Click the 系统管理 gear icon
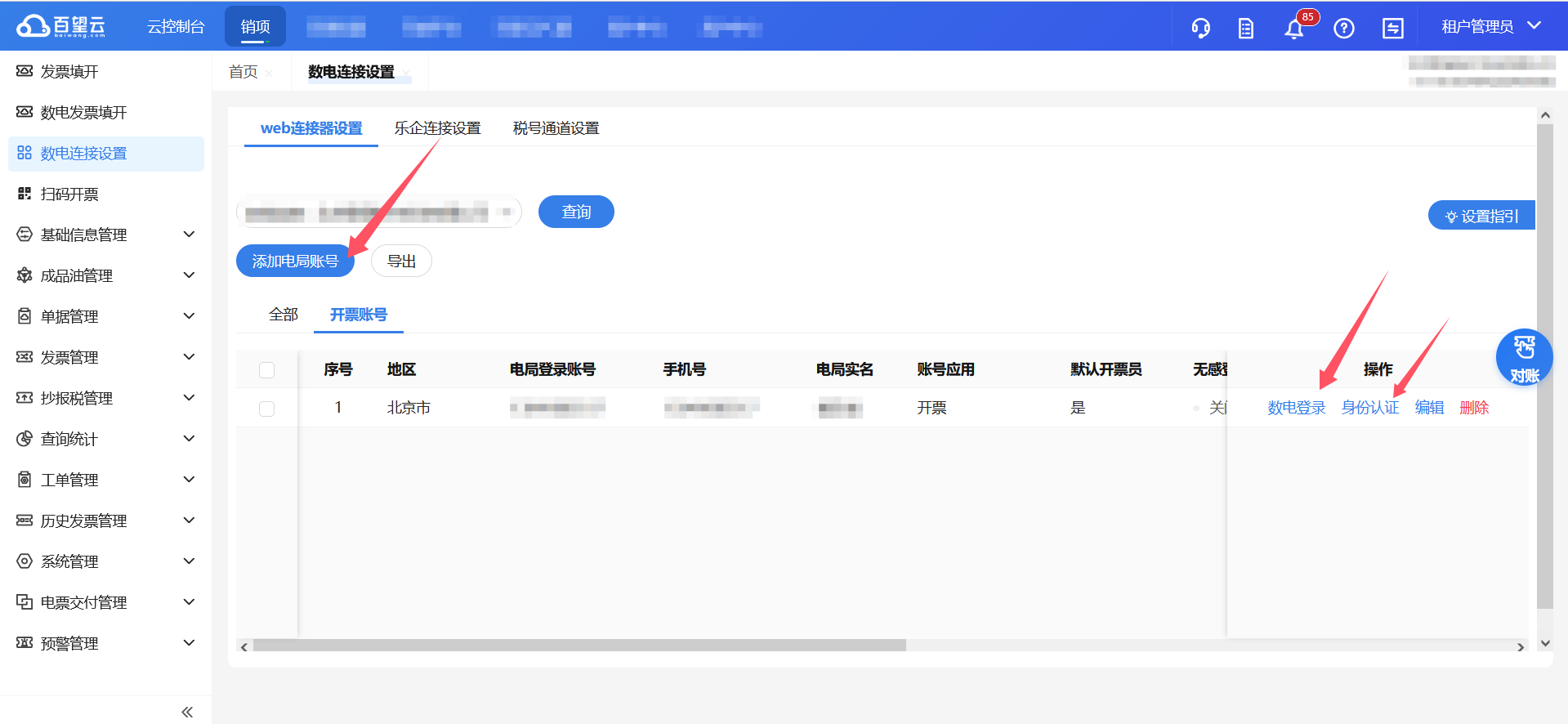Image resolution: width=1568 pixels, height=724 pixels. (x=25, y=561)
